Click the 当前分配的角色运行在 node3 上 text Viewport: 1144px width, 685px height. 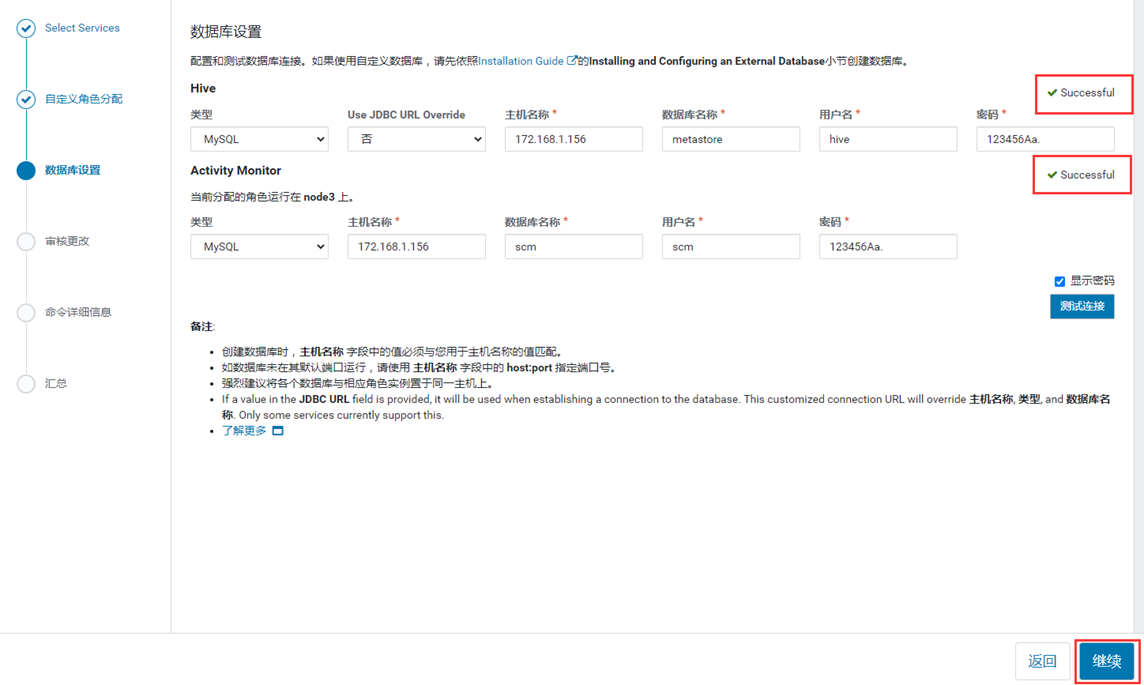pyautogui.click(x=272, y=197)
